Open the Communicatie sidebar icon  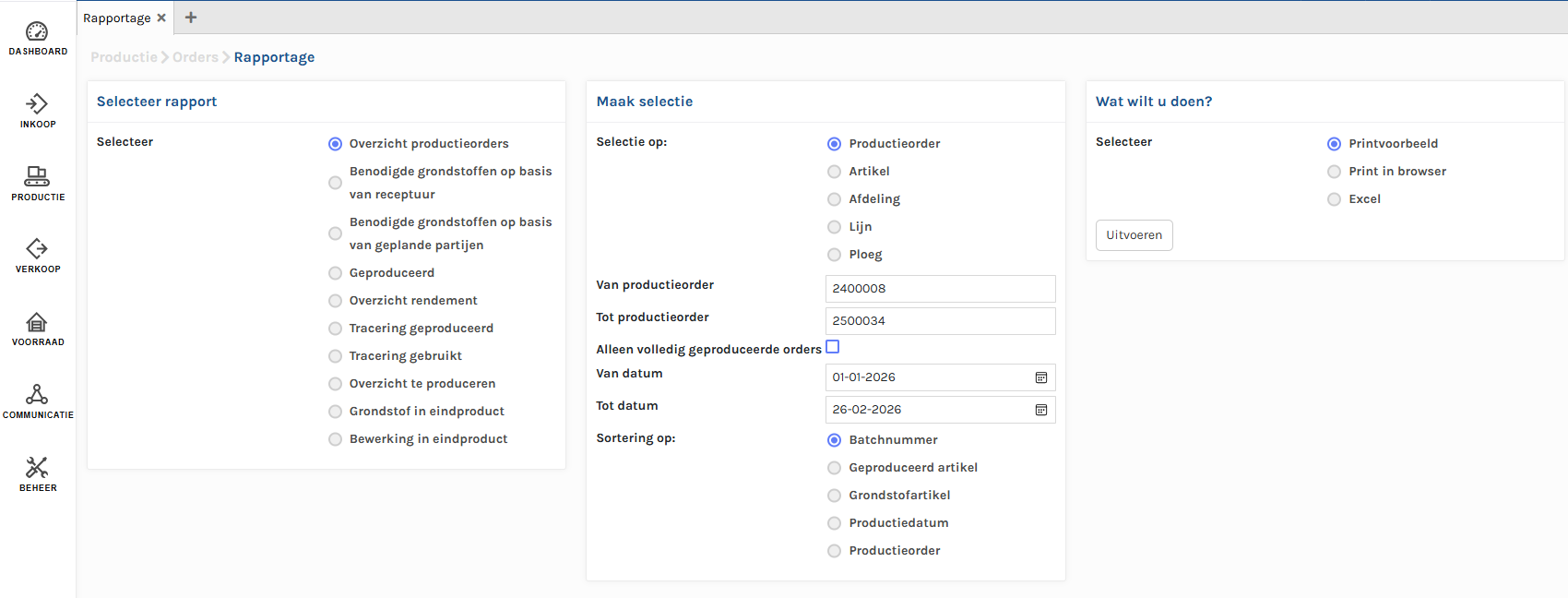37,394
